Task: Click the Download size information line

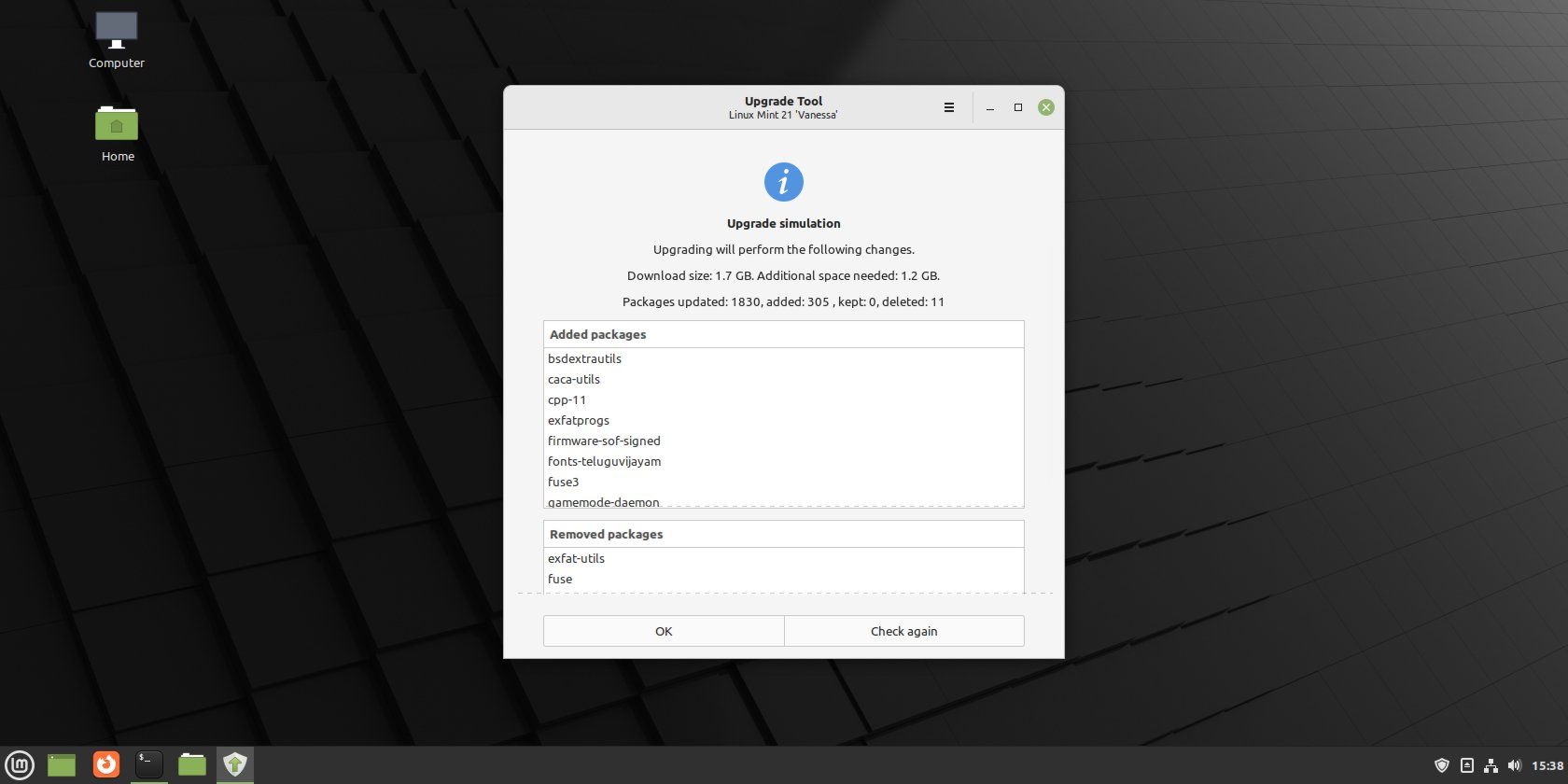Action: tap(784, 275)
